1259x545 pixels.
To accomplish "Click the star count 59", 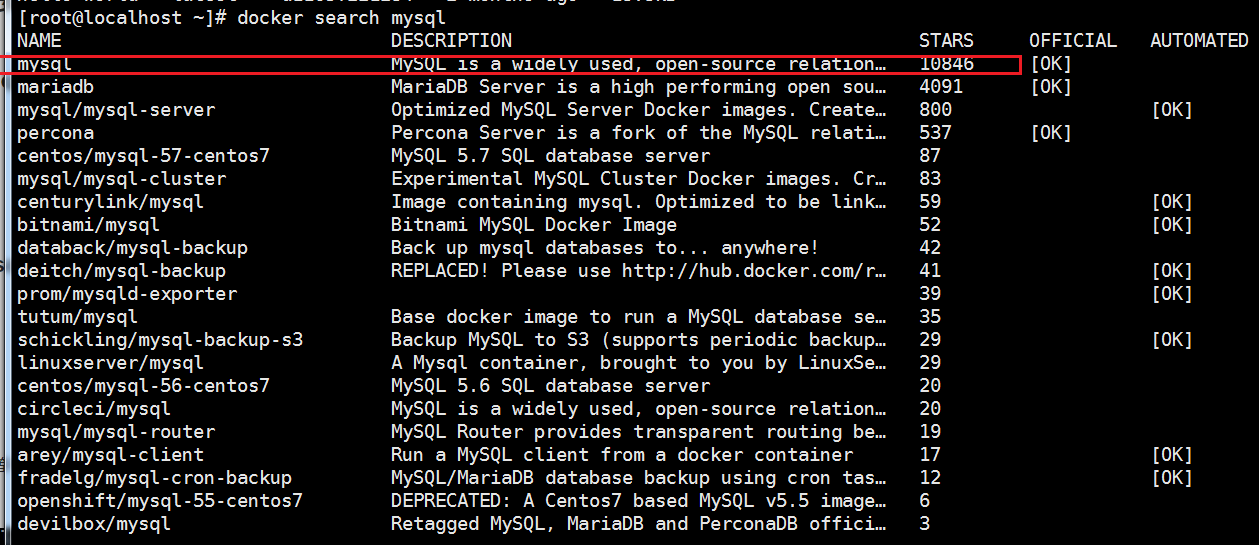I will (930, 202).
